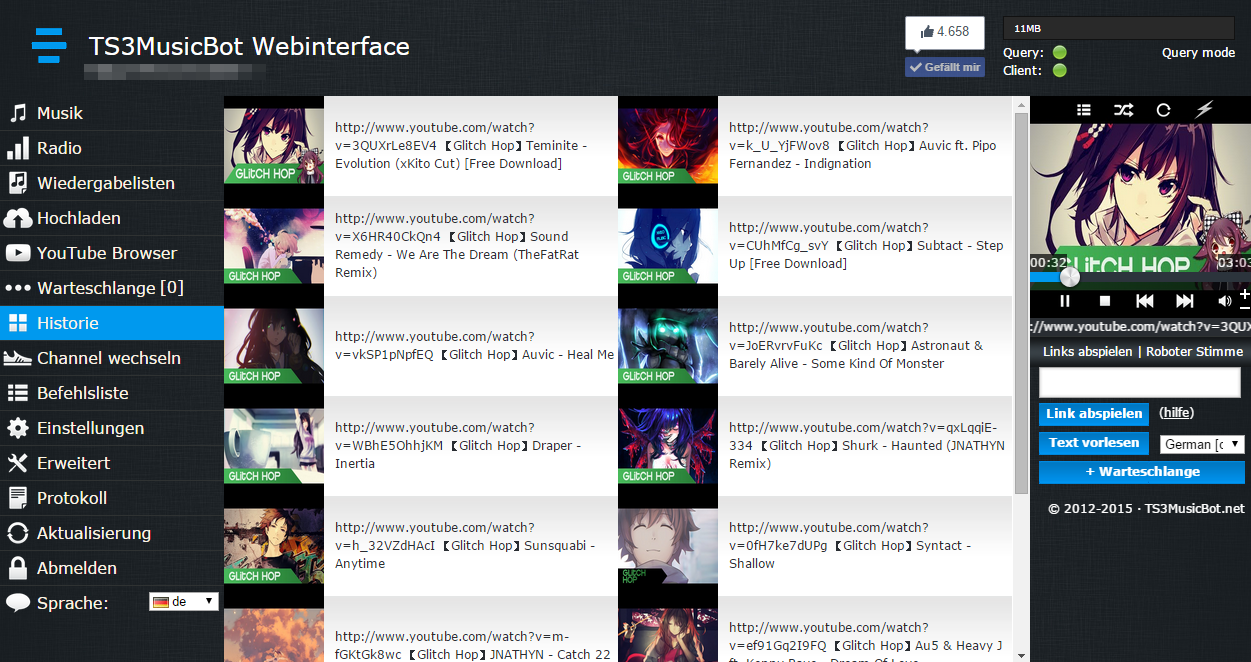Click the Gefällt mir like button

click(x=945, y=67)
